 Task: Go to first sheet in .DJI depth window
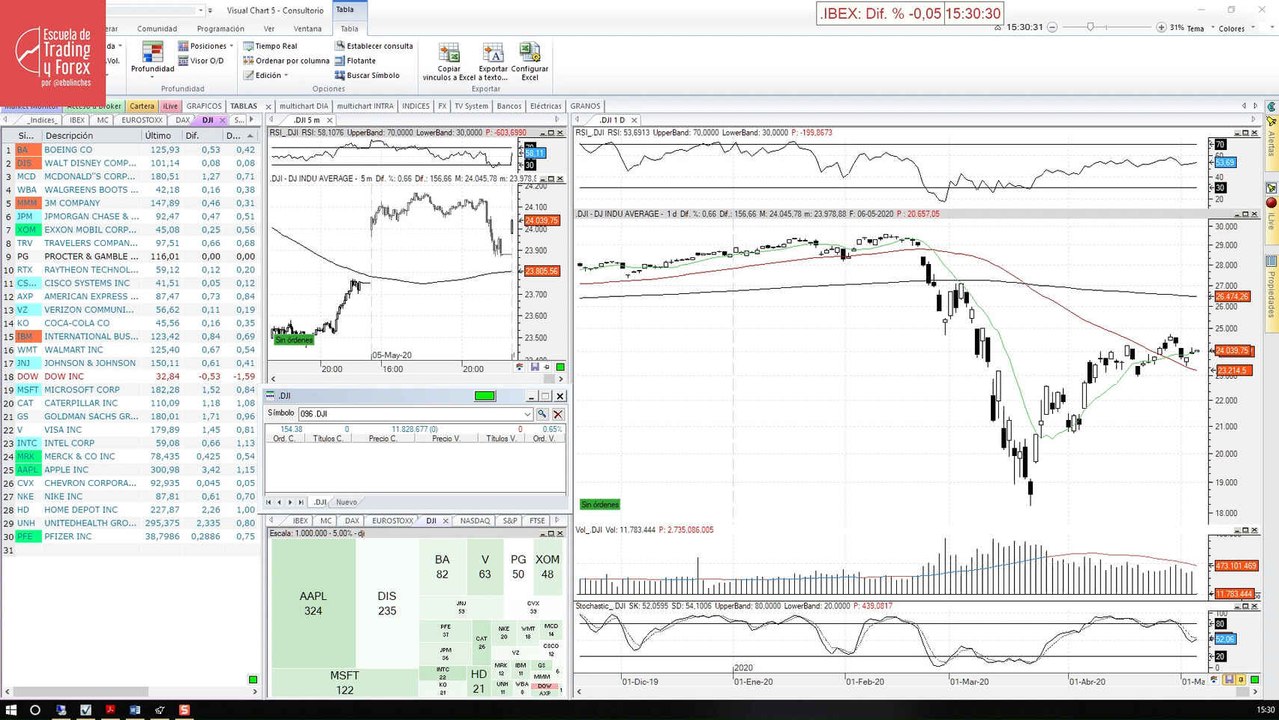click(270, 502)
